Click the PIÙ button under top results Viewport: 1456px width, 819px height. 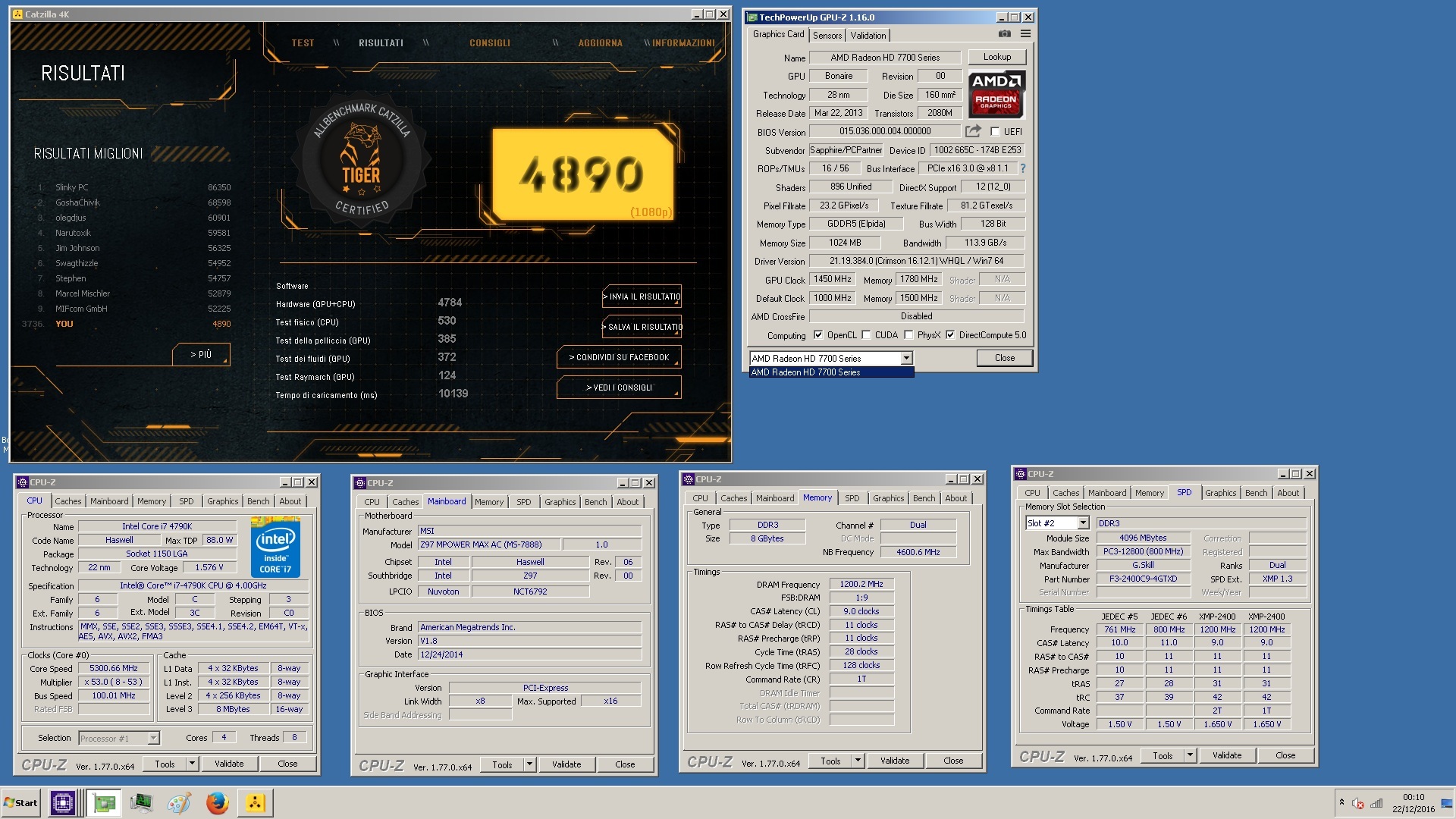click(x=201, y=354)
